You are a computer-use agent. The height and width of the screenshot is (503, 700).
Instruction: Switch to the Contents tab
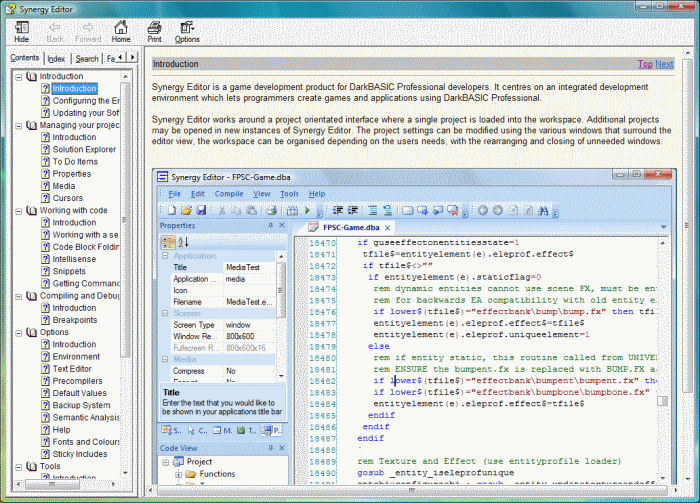25,58
